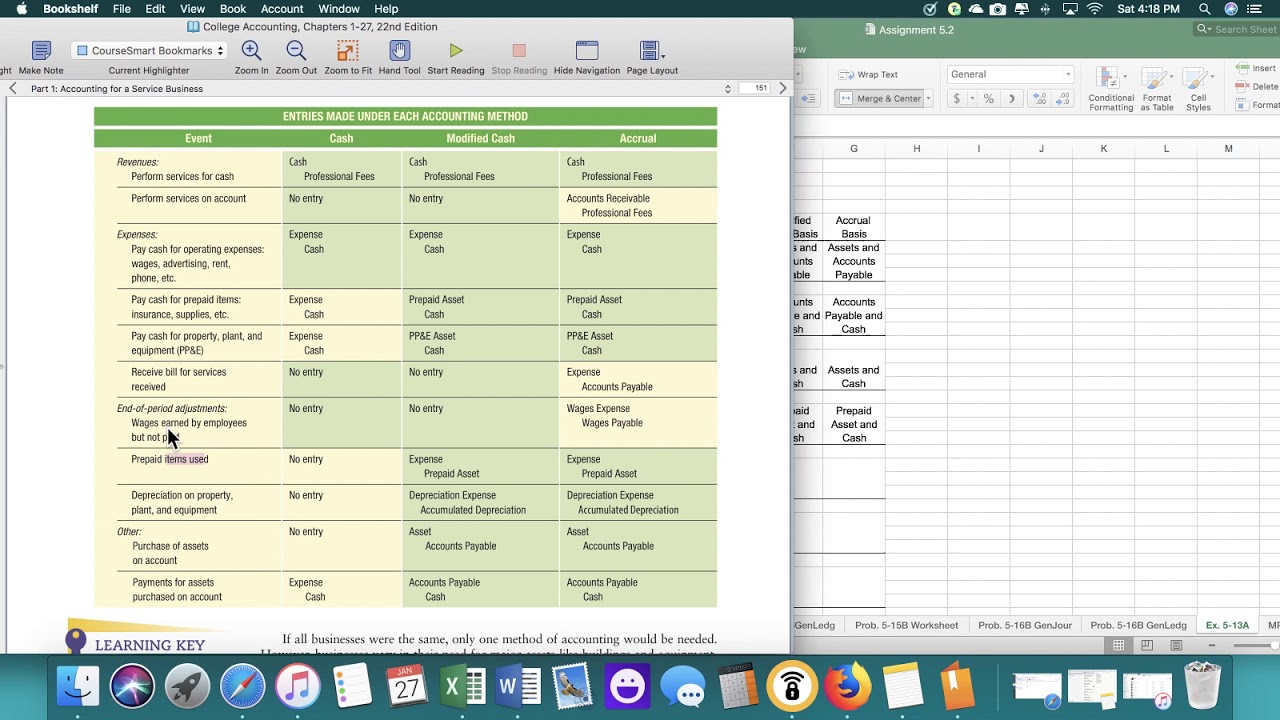This screenshot has height=720, width=1280.
Task: Click the Hide Navigation icon
Action: click(x=587, y=51)
